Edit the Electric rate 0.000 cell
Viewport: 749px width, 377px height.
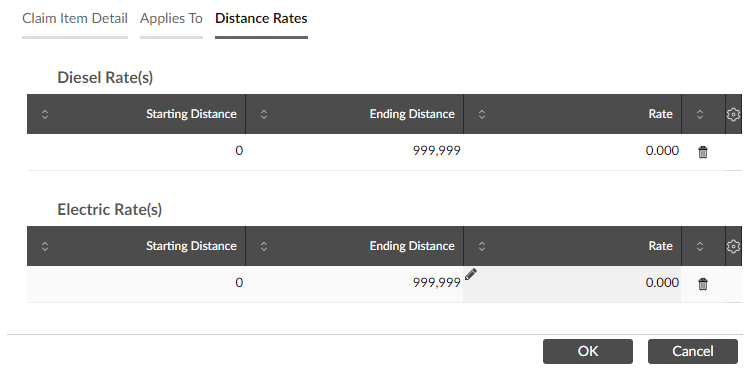click(572, 284)
